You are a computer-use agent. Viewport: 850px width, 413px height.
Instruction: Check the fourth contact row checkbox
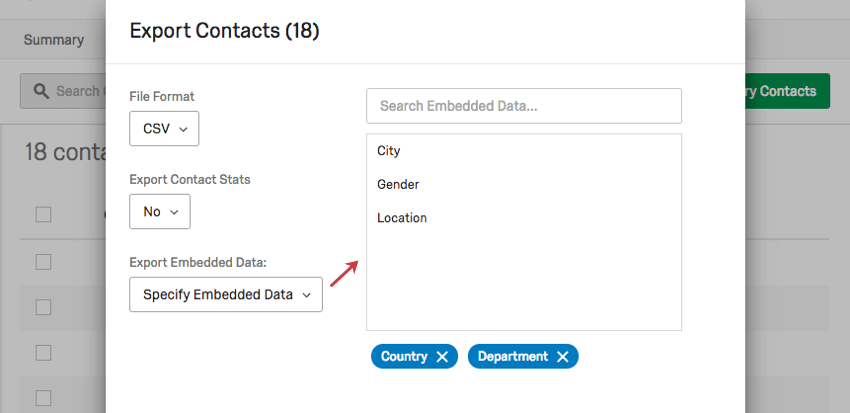pos(43,398)
